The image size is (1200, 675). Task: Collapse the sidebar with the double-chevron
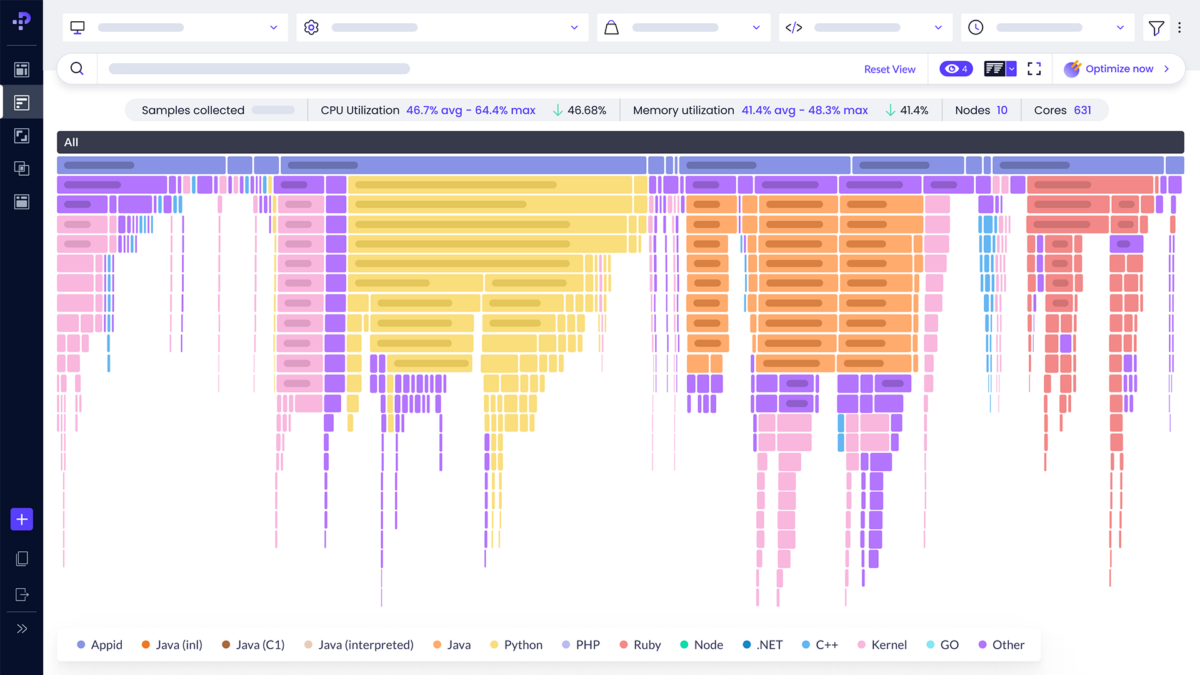pos(21,628)
